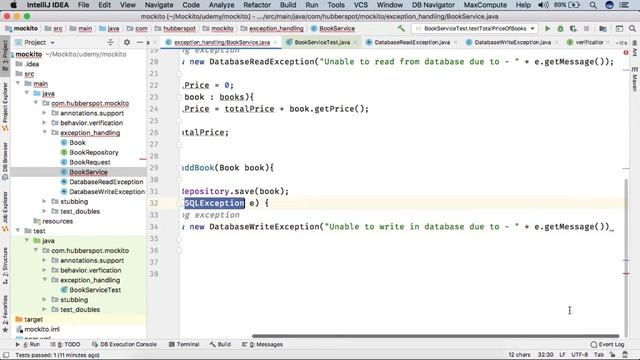This screenshot has height=360, width=640.
Task: Toggle the Ant tool window on right
Action: click(x=635, y=49)
